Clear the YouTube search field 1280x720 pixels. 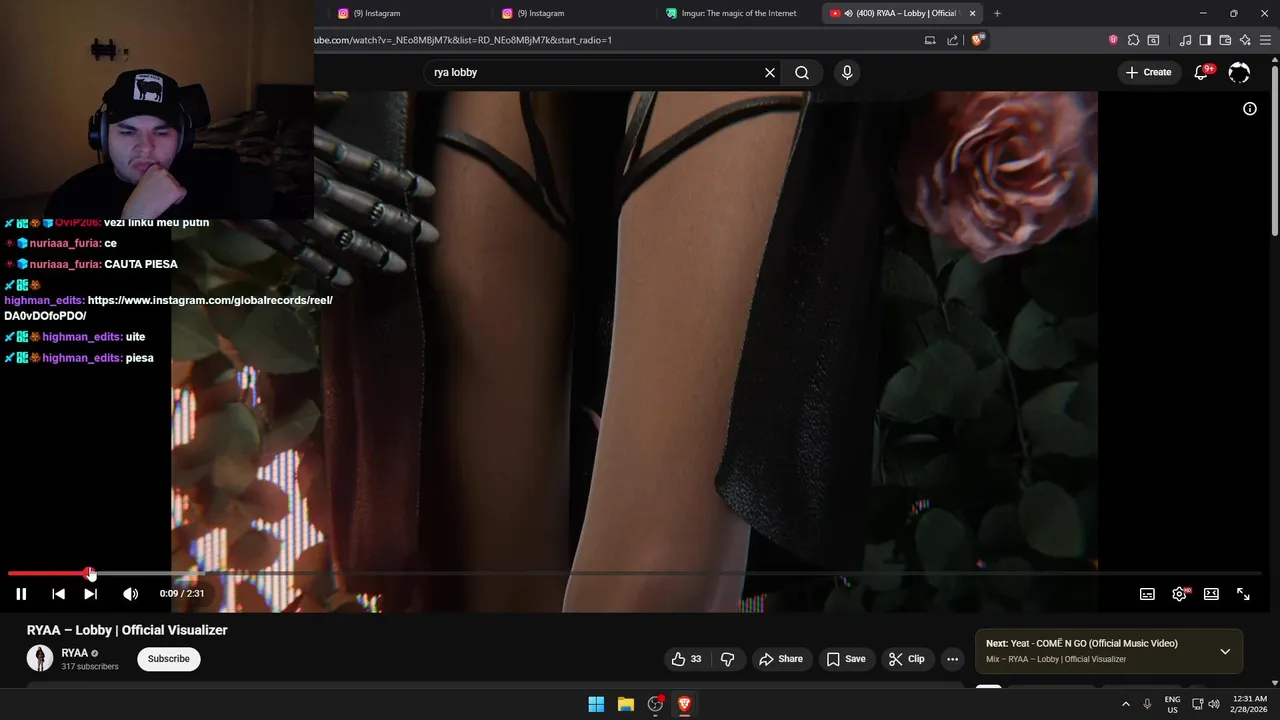pyautogui.click(x=770, y=72)
